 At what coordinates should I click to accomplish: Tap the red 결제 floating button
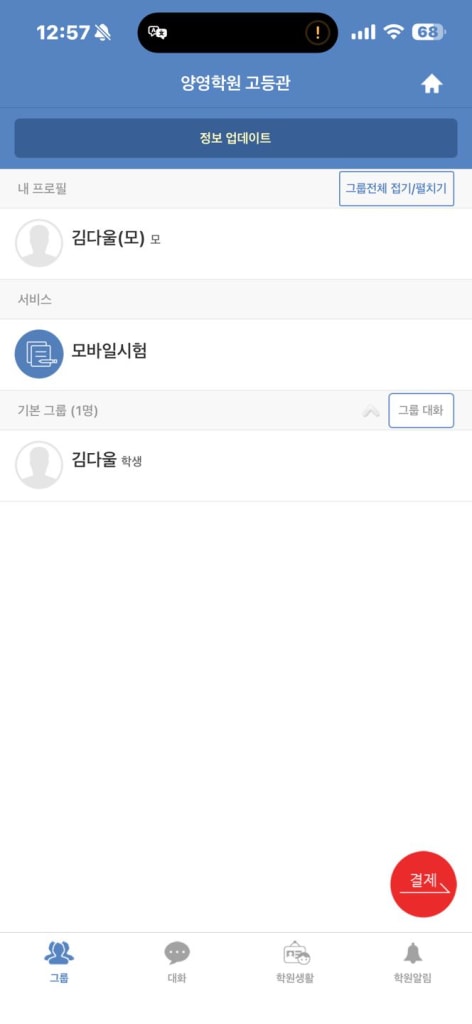pos(424,884)
